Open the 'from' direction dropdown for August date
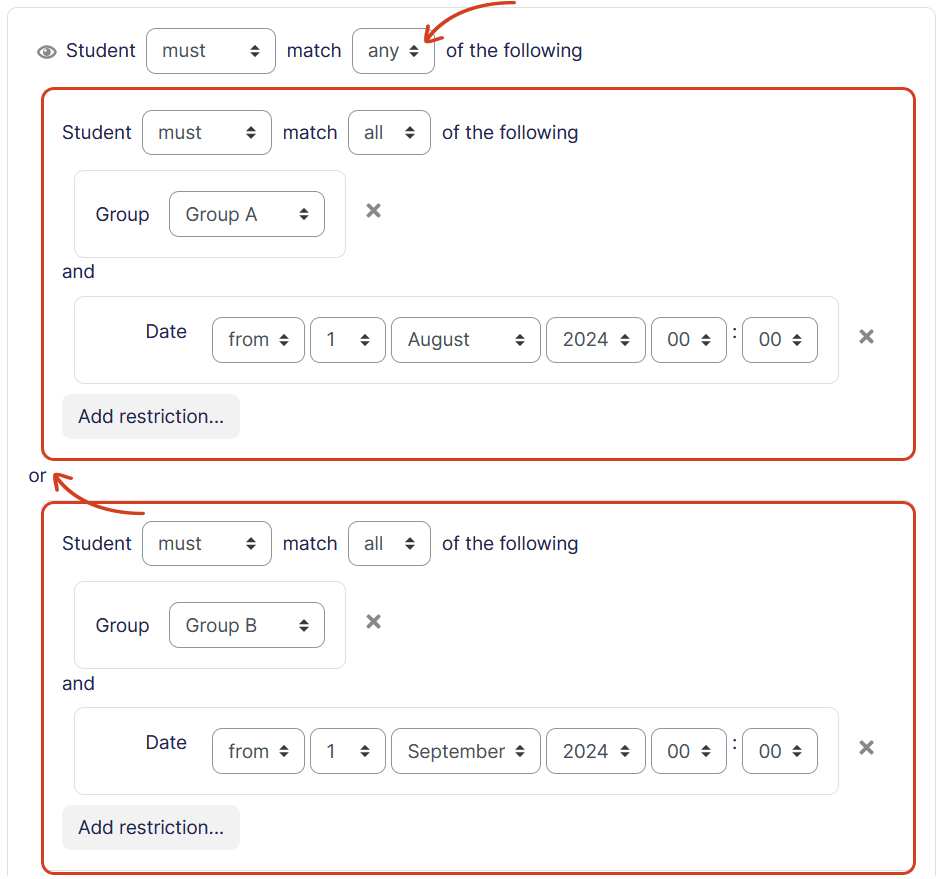 (x=258, y=340)
